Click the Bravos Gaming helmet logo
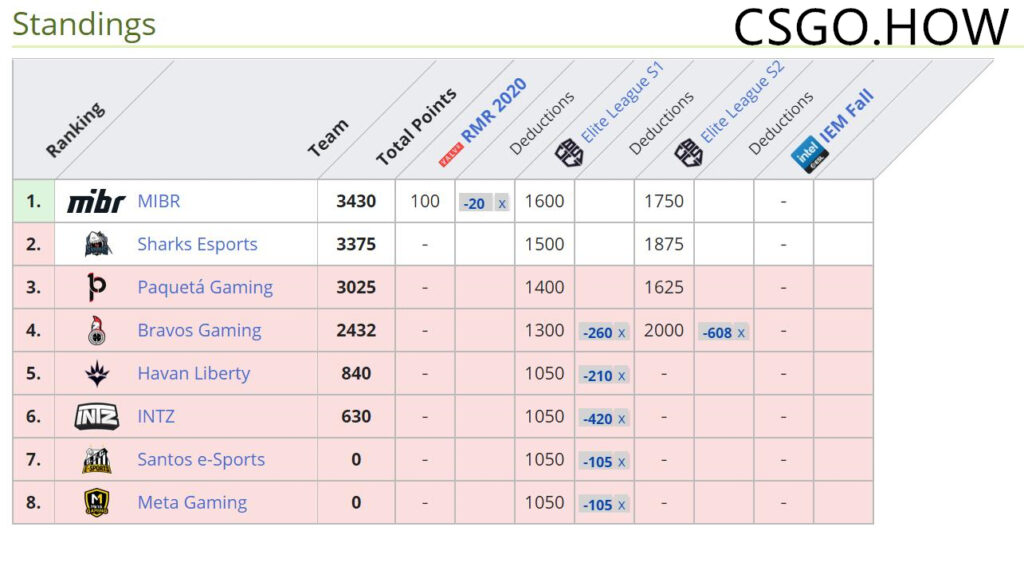 pyautogui.click(x=97, y=331)
